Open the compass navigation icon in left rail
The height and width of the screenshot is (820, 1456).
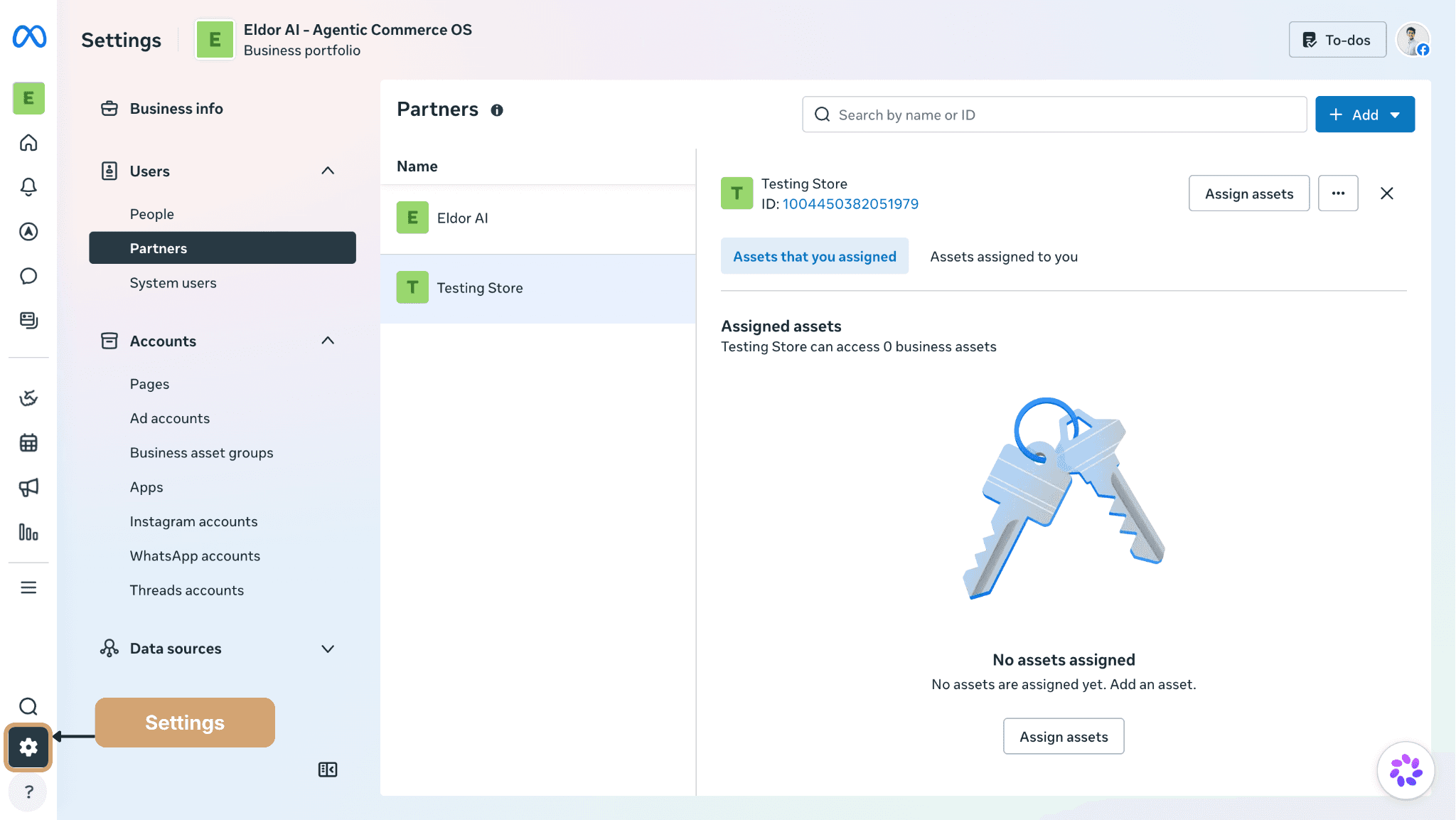(28, 232)
